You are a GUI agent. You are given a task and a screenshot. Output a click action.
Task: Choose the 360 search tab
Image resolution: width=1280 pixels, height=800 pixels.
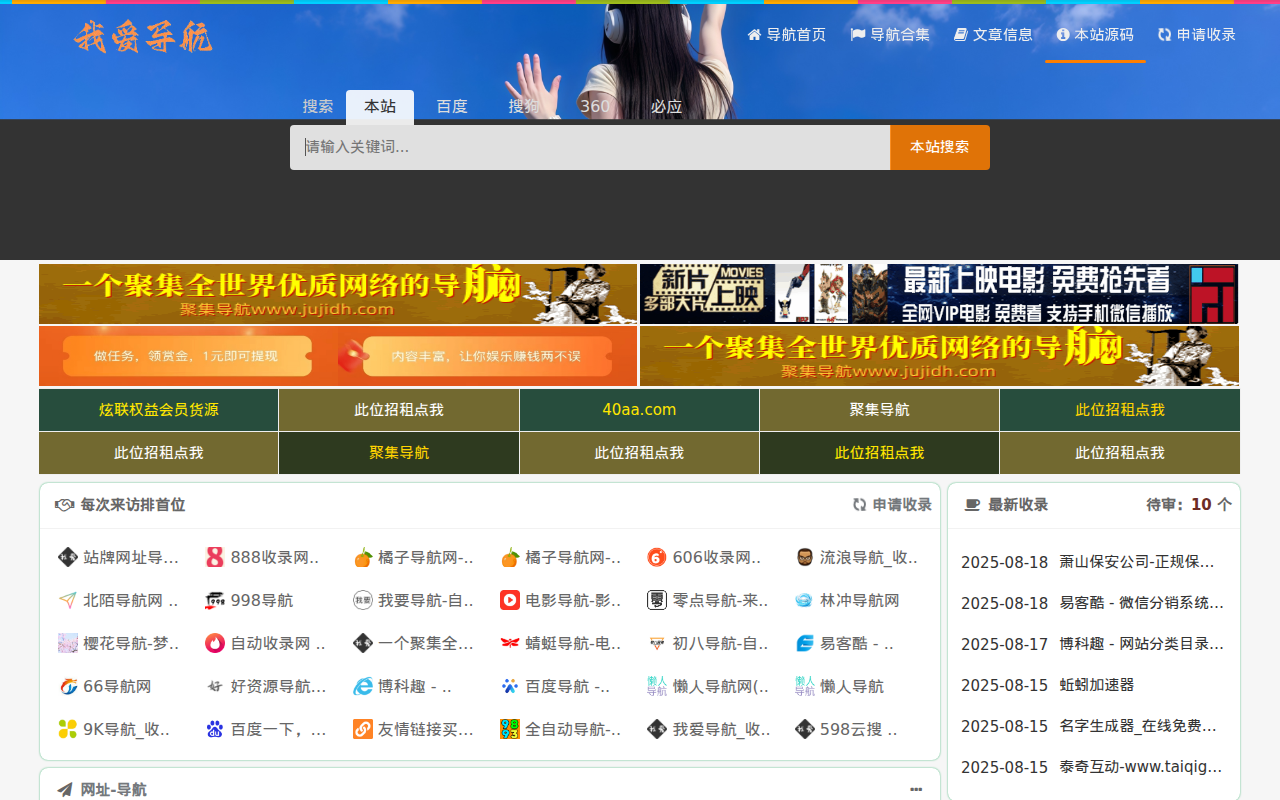pos(595,106)
